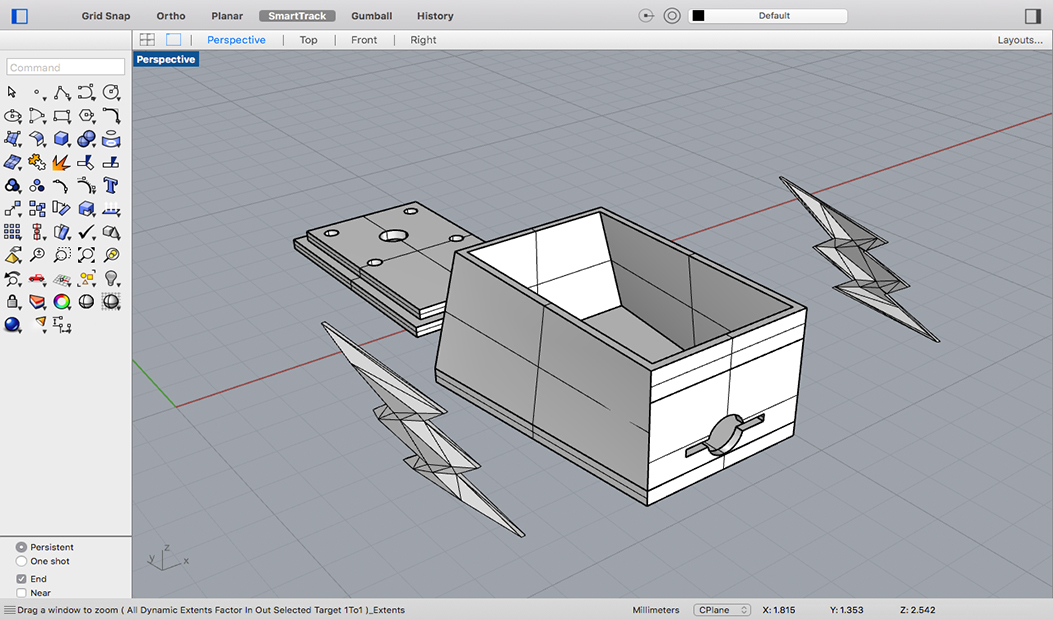The height and width of the screenshot is (620, 1053).
Task: Toggle the right sidebar panel icon
Action: [1033, 15]
